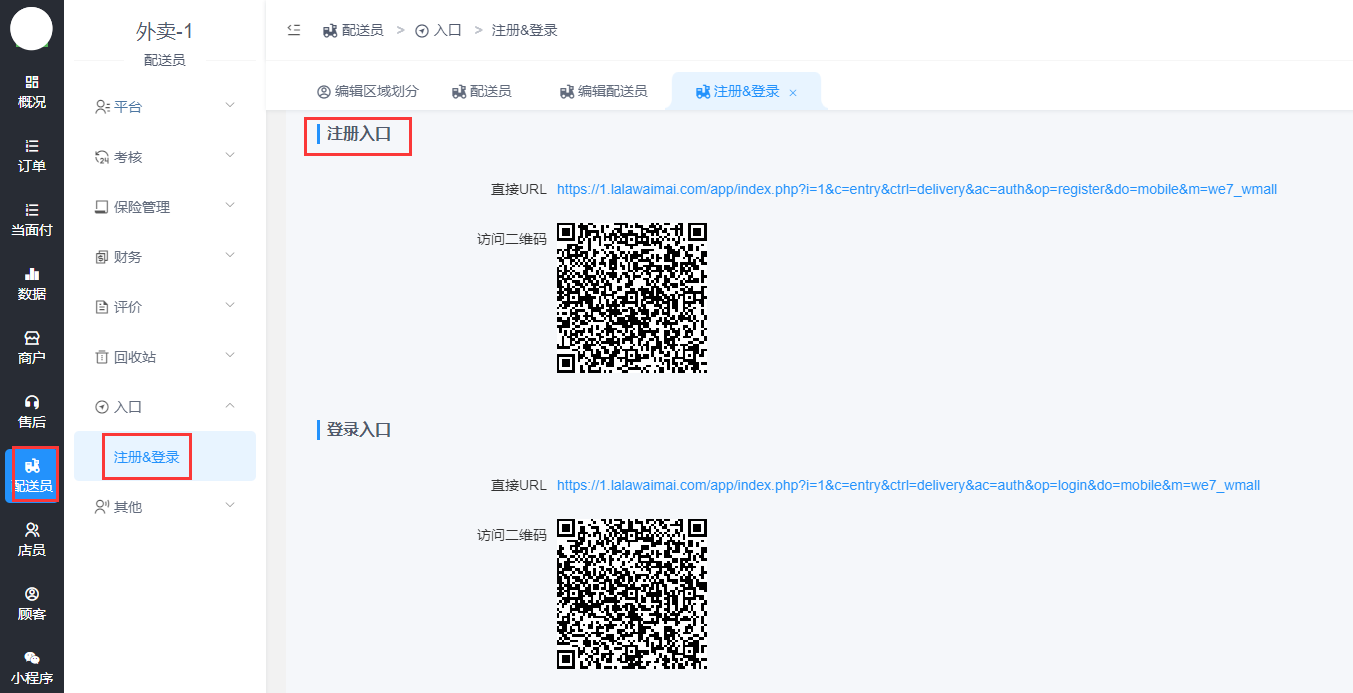This screenshot has height=693, width=1353.
Task: Expand the 其他 menu group
Action: [x=165, y=506]
